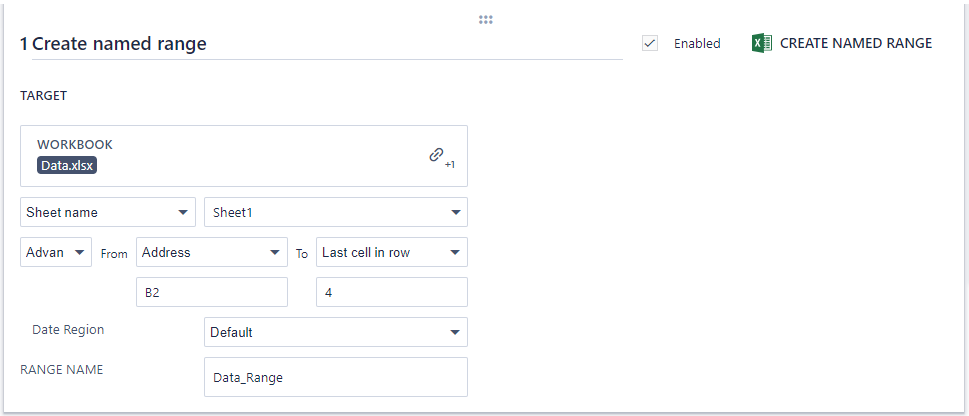
Task: Open the Last cell in row dropdown
Action: [391, 252]
